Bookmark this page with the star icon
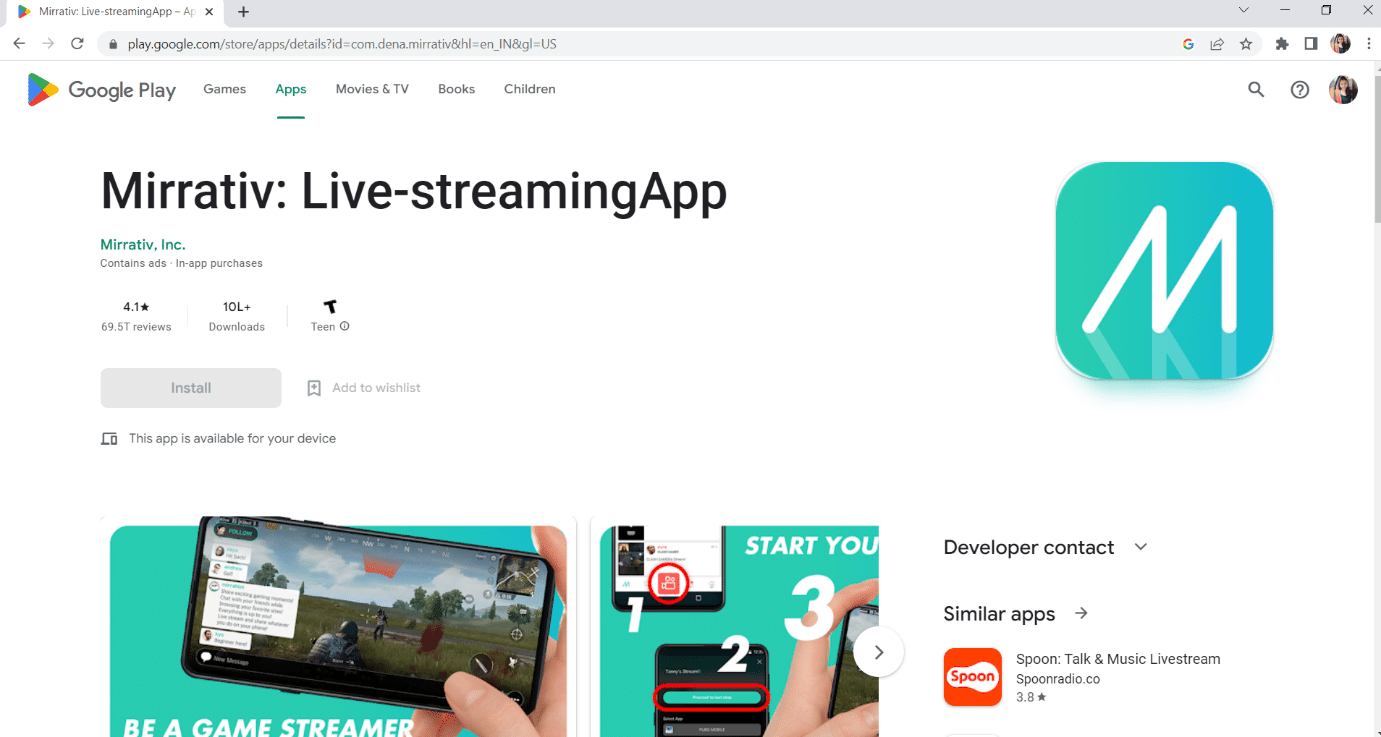The width and height of the screenshot is (1381, 737). point(1246,44)
